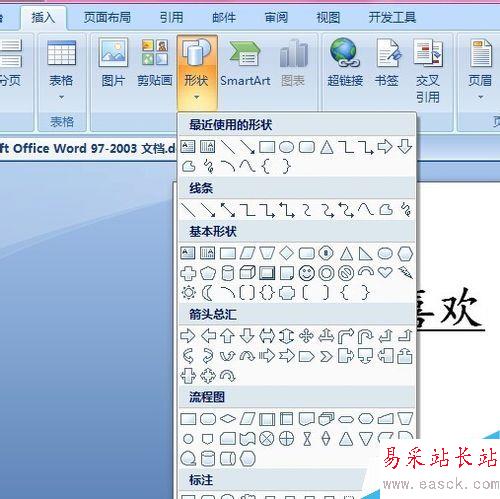Image resolution: width=500 pixels, height=499 pixels.
Task: Select left arrow in 箭头总汇
Action: pos(208,336)
